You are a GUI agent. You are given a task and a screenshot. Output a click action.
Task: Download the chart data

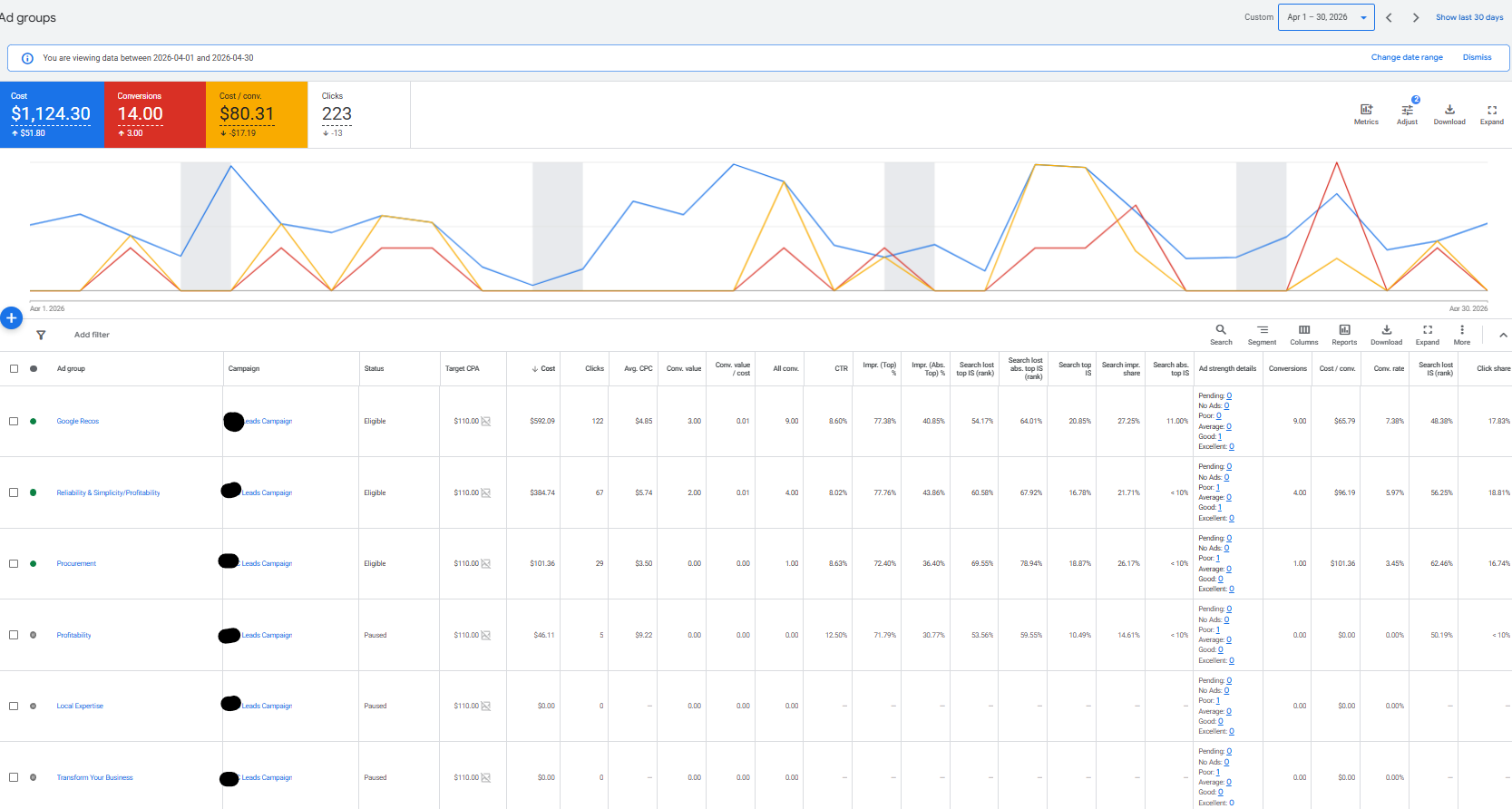tap(1449, 113)
